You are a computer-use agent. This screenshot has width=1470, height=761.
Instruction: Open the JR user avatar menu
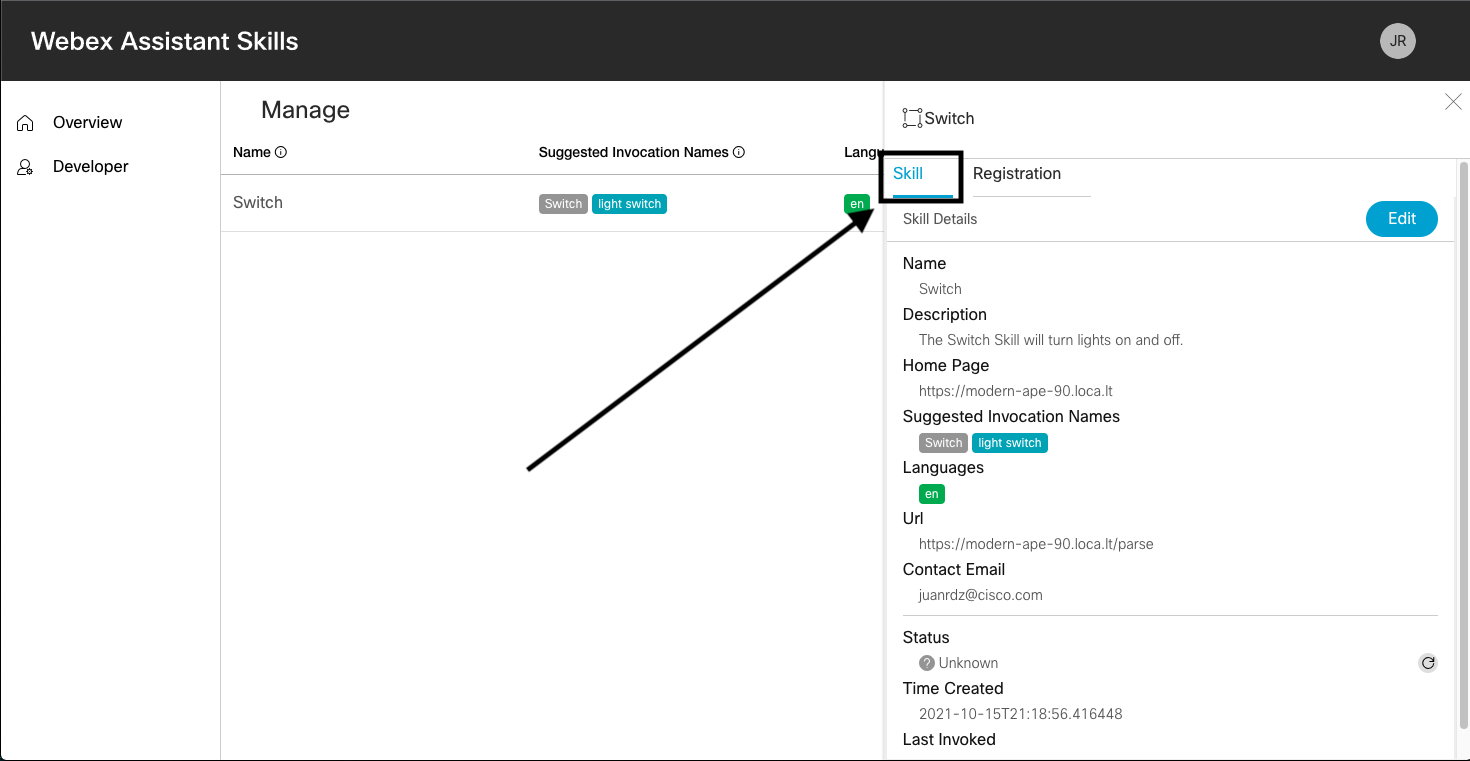pyautogui.click(x=1397, y=41)
